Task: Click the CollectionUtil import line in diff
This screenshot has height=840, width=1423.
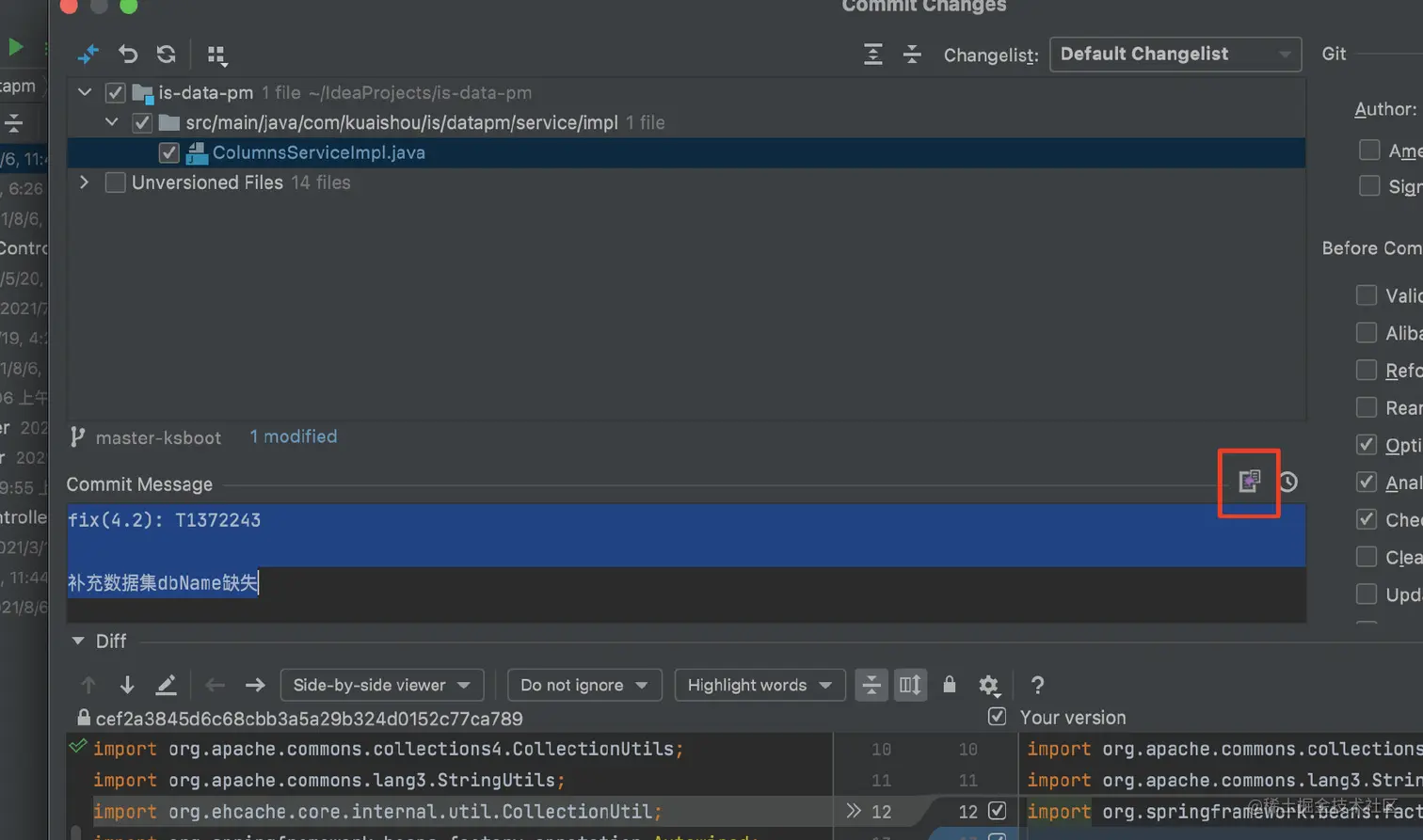Action: [x=377, y=811]
